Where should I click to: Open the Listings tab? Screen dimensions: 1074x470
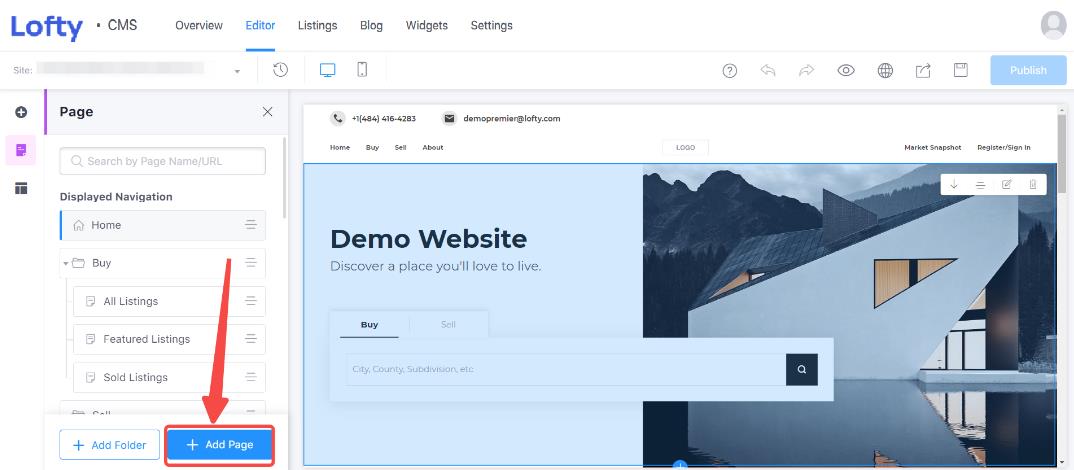tap(317, 25)
